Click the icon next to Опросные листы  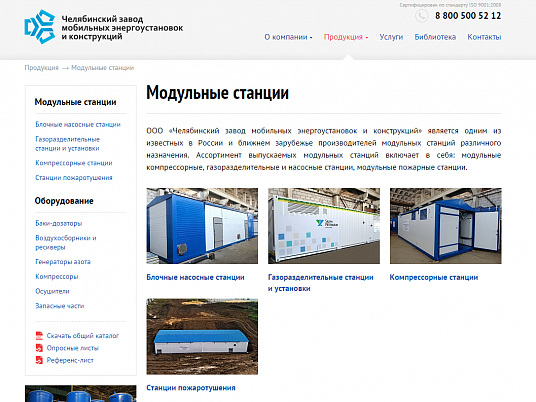coord(39,348)
